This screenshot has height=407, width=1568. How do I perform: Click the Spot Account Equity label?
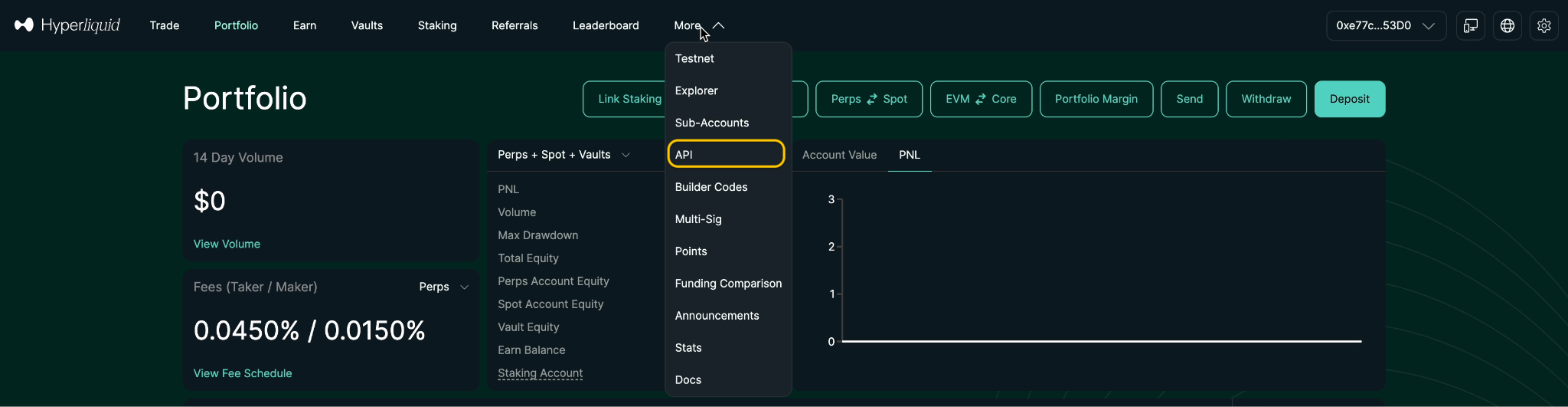pyautogui.click(x=550, y=304)
